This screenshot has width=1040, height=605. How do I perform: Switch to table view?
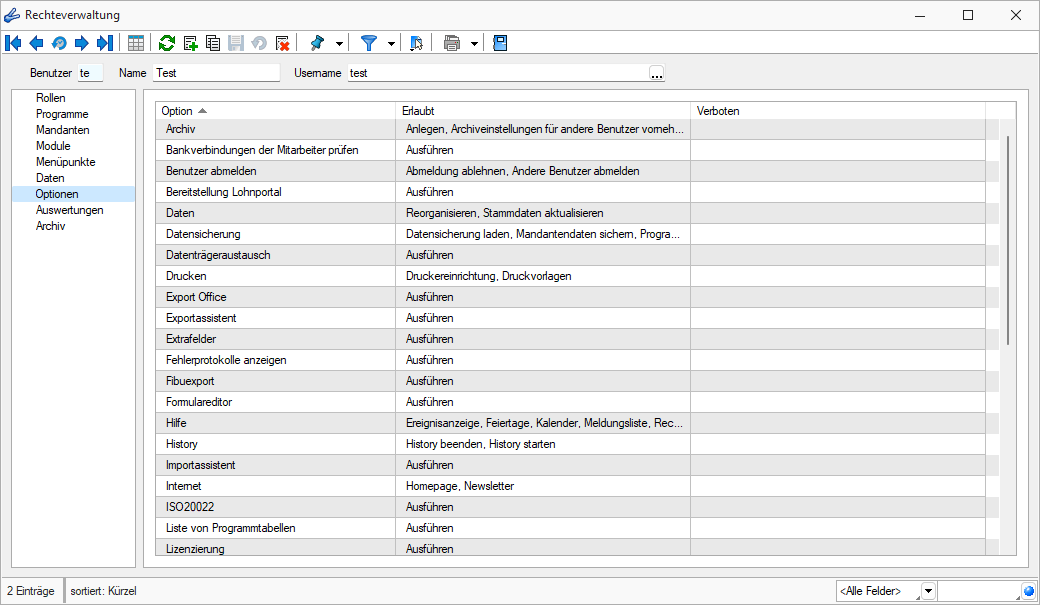coord(136,43)
